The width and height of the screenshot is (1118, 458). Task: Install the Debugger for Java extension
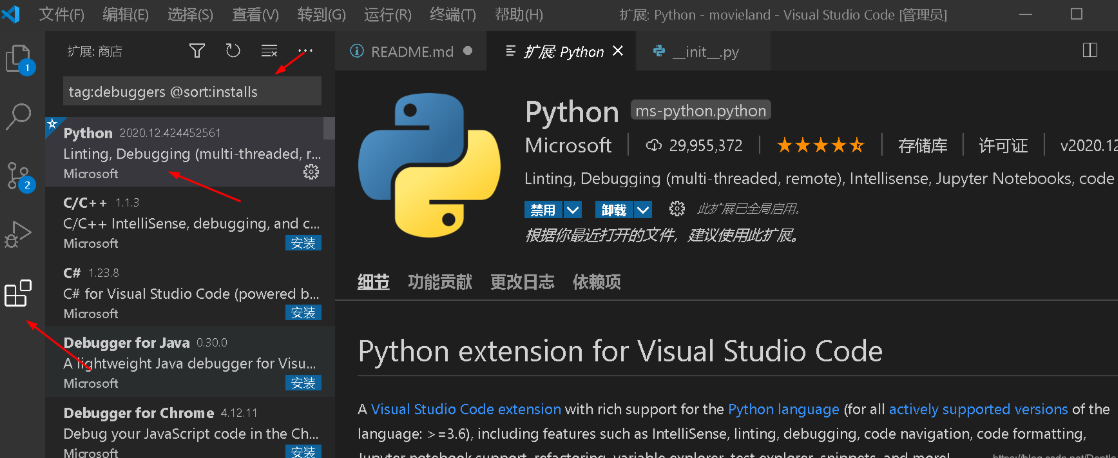coord(303,382)
